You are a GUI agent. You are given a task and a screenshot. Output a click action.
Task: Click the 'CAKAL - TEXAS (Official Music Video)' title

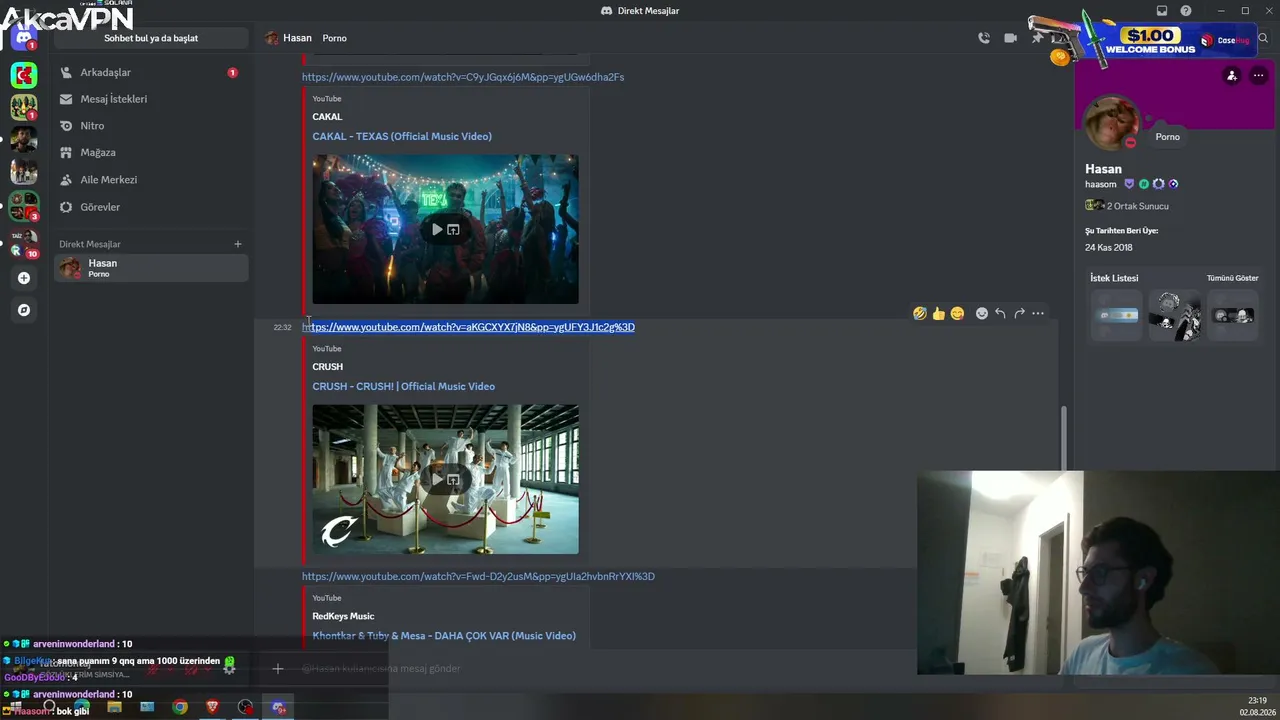tap(402, 136)
